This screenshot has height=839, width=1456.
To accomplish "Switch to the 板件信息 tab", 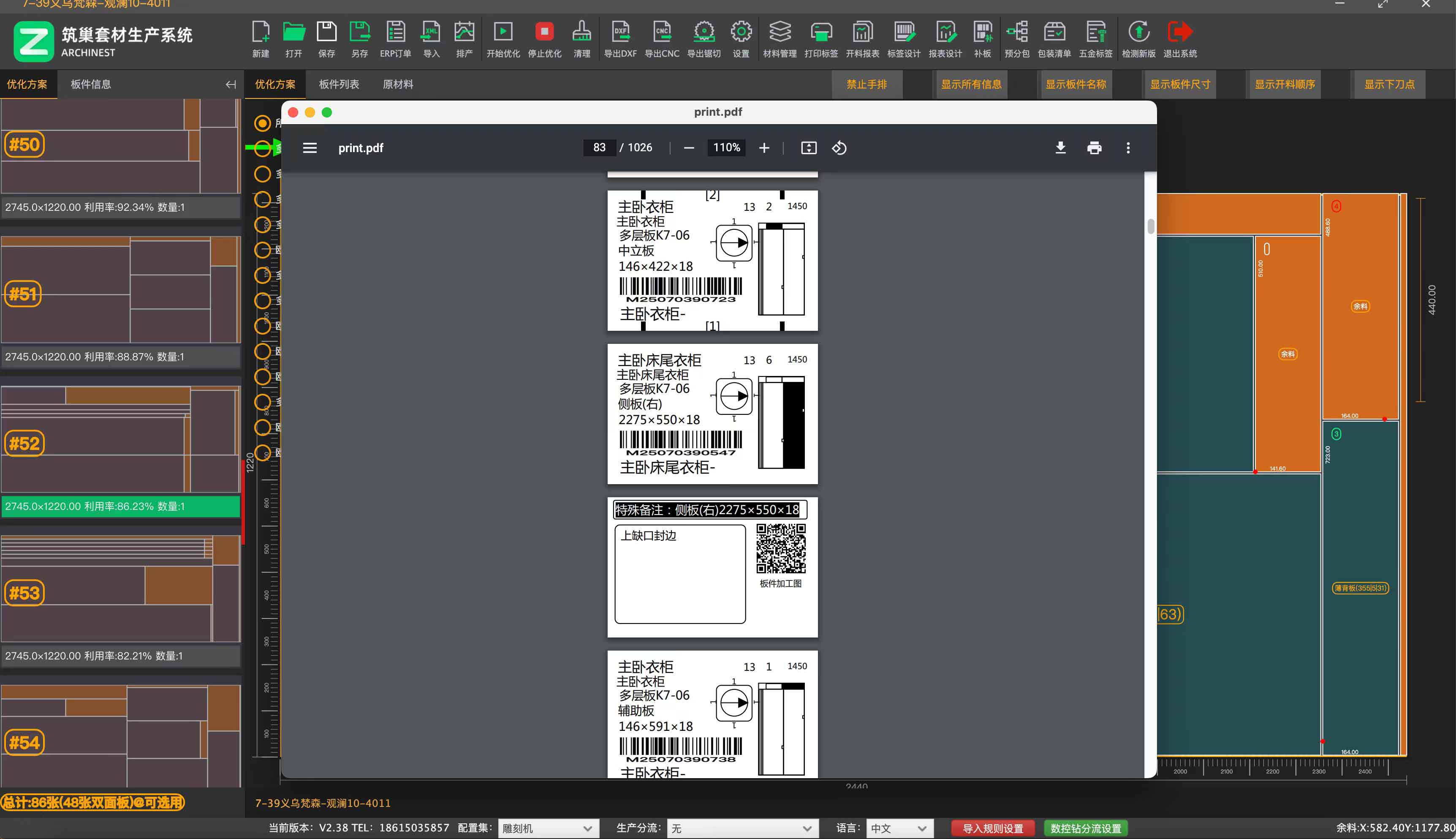I will pos(90,85).
